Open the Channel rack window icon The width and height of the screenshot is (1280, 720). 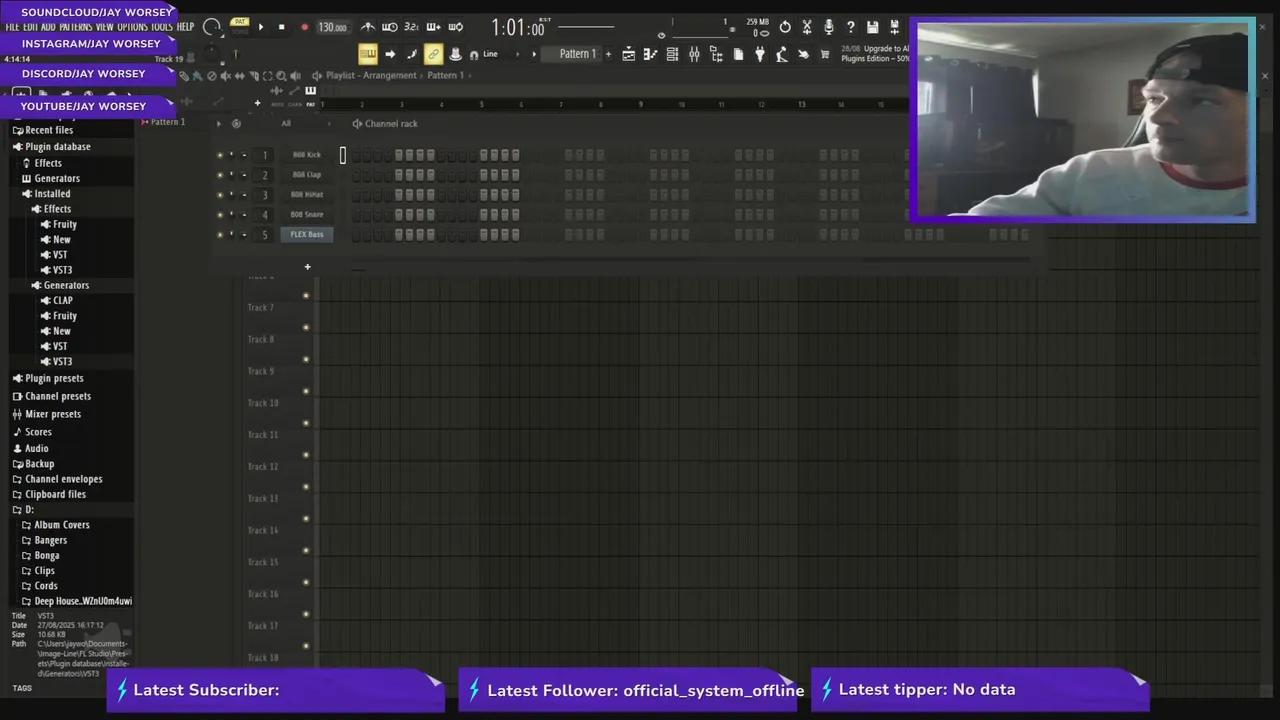(x=672, y=54)
